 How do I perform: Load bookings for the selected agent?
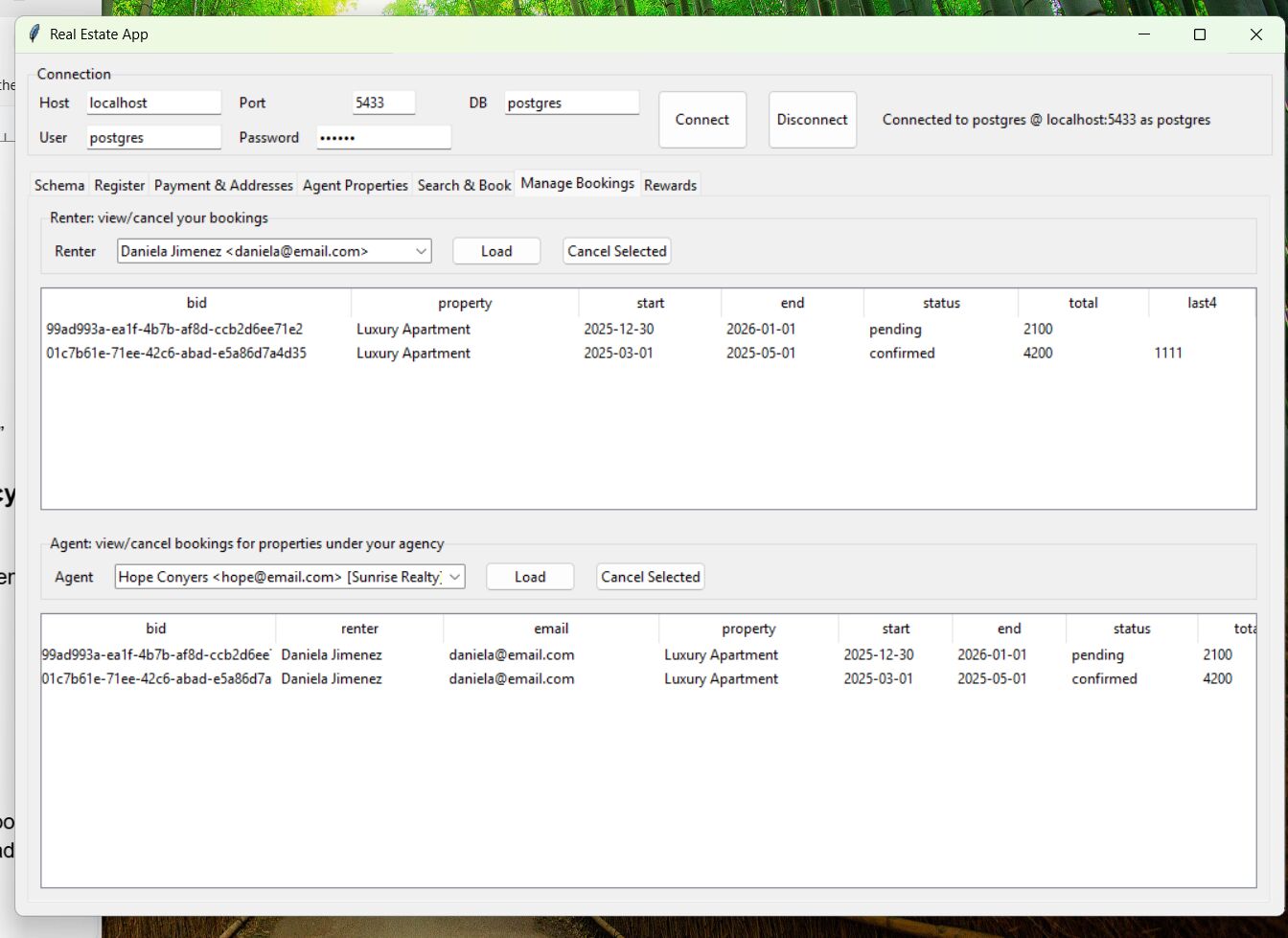pos(530,577)
